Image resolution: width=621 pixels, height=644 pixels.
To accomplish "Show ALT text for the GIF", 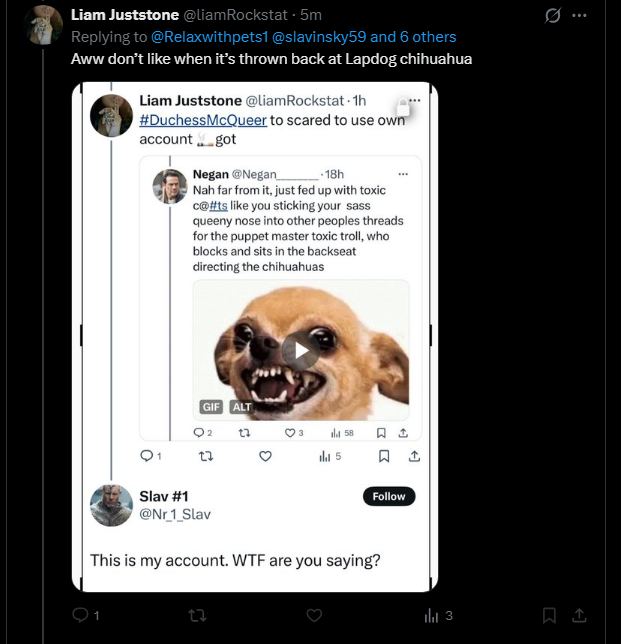I will point(242,407).
